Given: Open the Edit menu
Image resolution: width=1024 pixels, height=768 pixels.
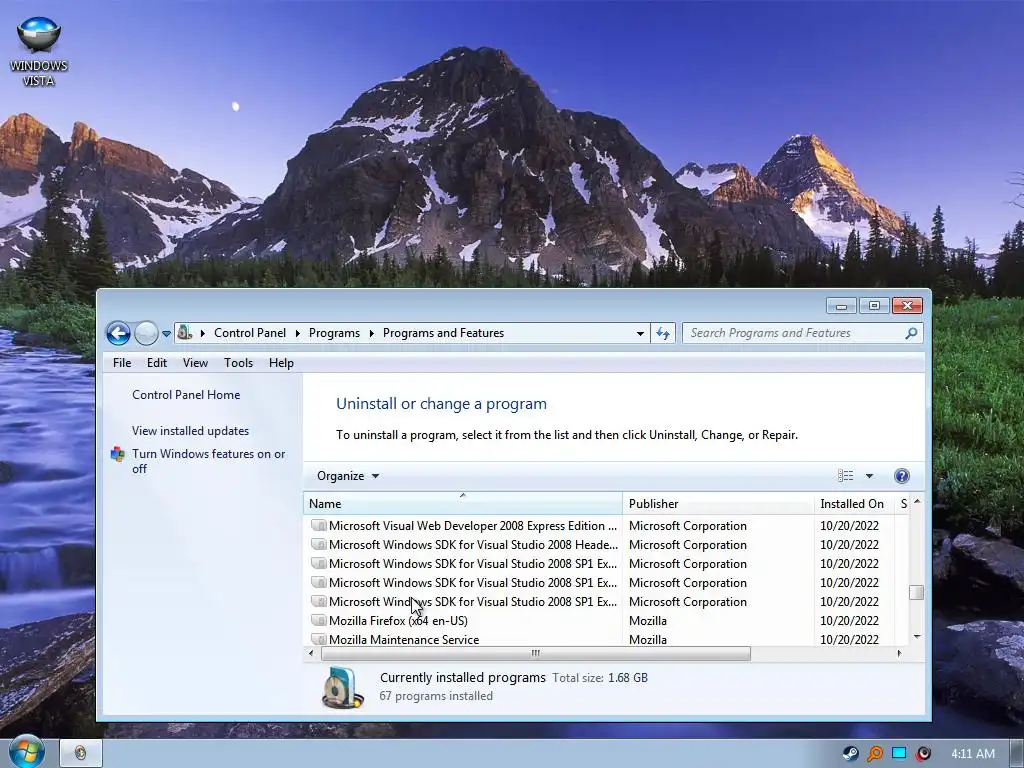Looking at the screenshot, I should tap(157, 363).
